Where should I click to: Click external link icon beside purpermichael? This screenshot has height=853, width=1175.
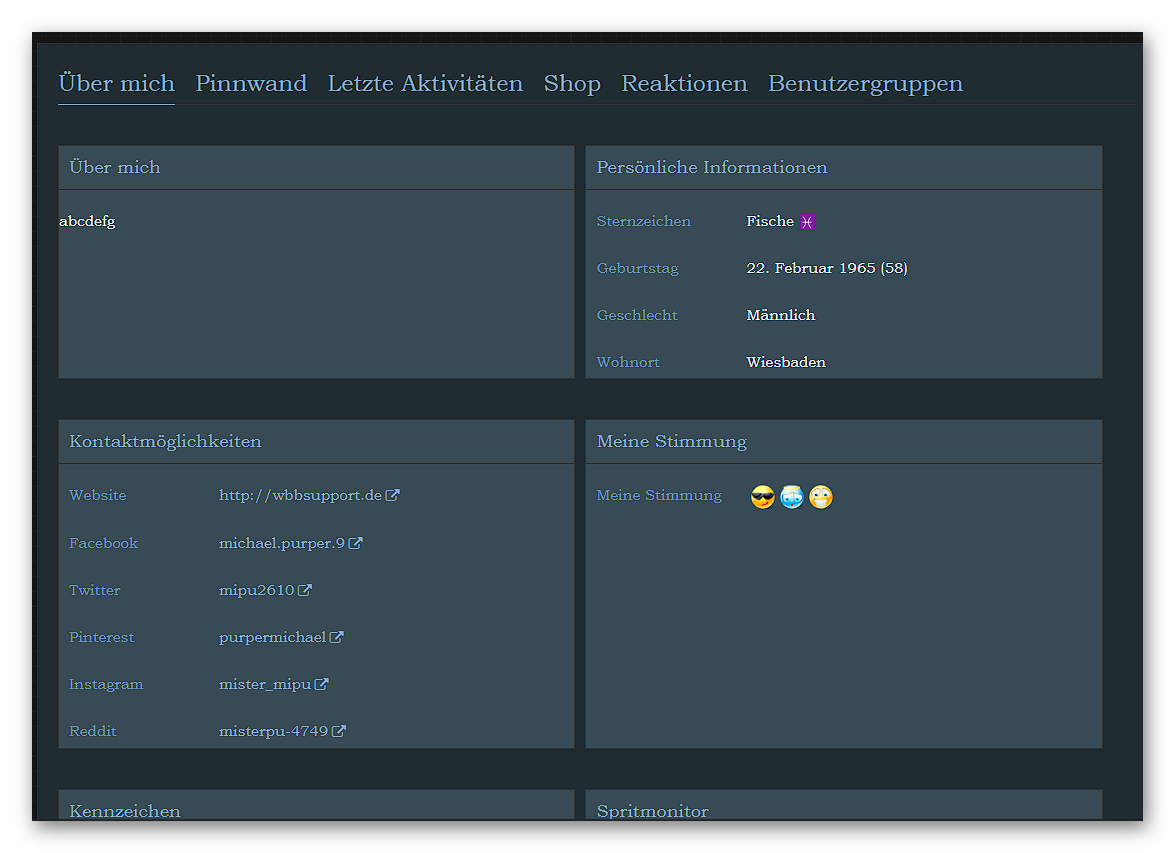coord(337,637)
